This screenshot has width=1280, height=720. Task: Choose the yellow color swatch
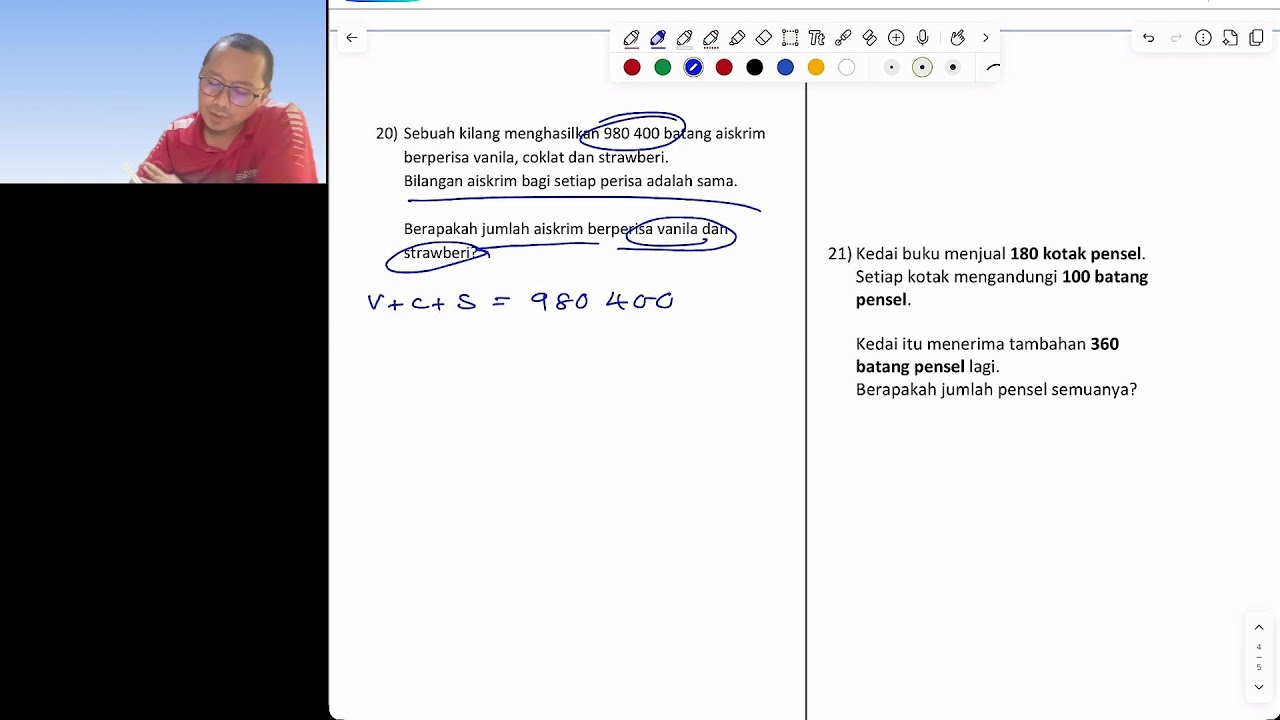pos(816,67)
